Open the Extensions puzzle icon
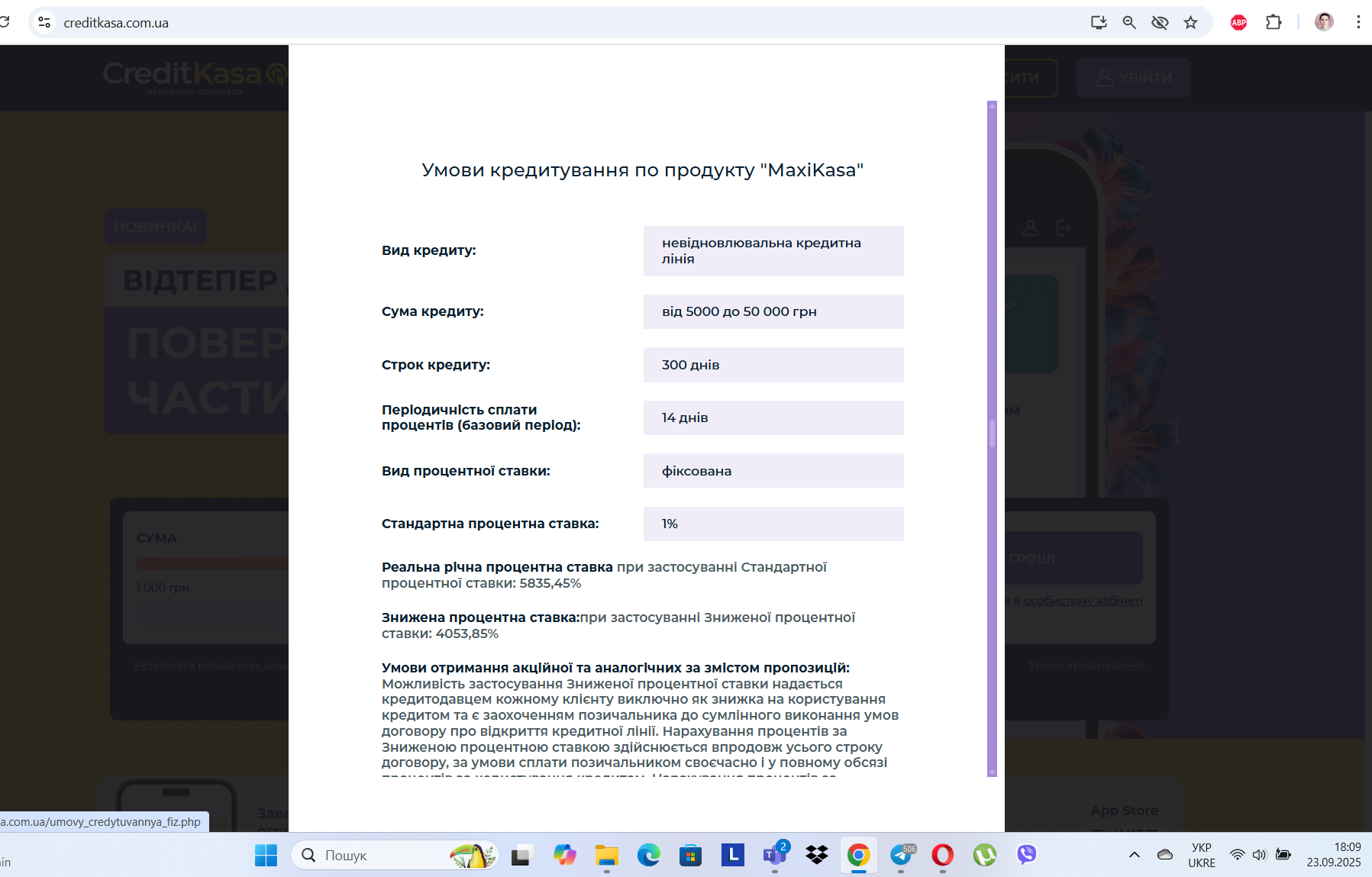Viewport: 1372px width, 877px height. point(1274,23)
